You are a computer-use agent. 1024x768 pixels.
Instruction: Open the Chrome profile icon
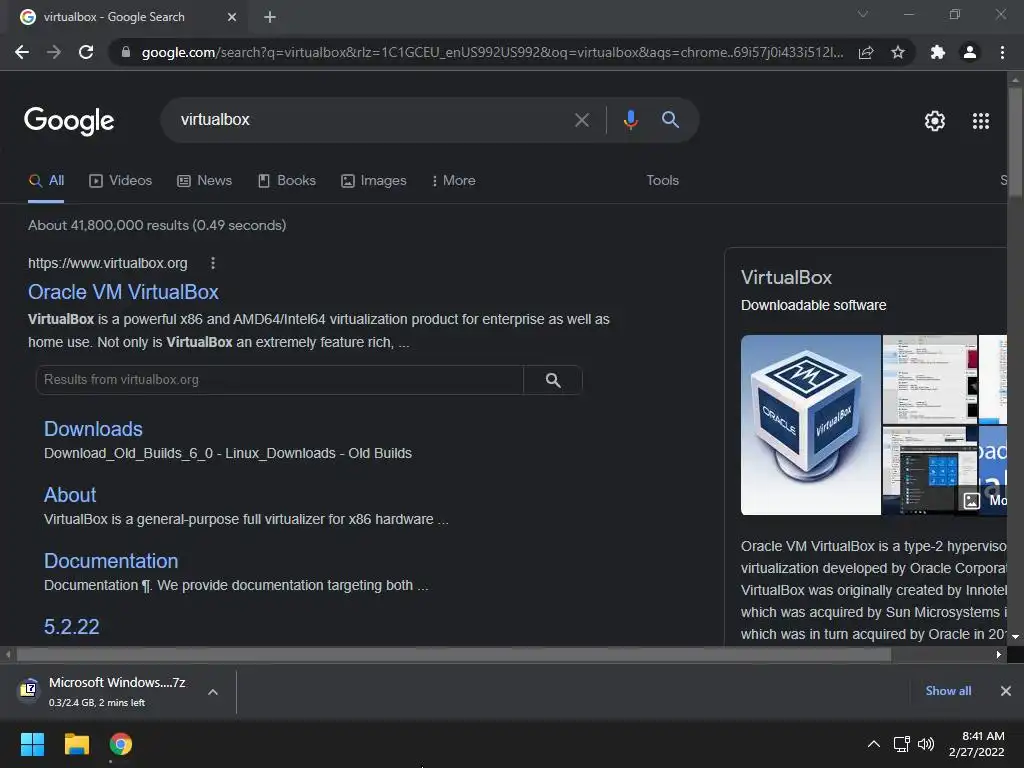970,52
